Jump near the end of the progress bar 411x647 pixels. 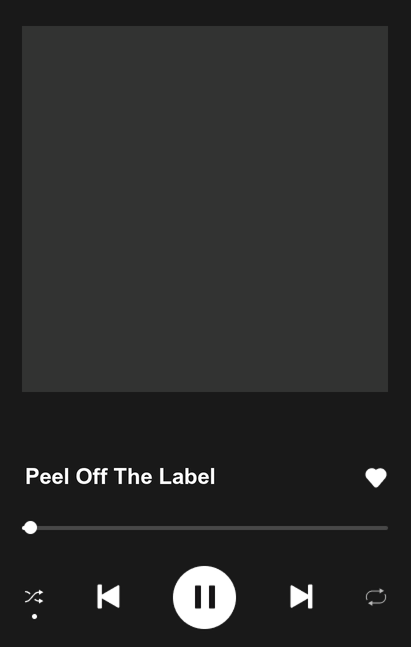380,528
